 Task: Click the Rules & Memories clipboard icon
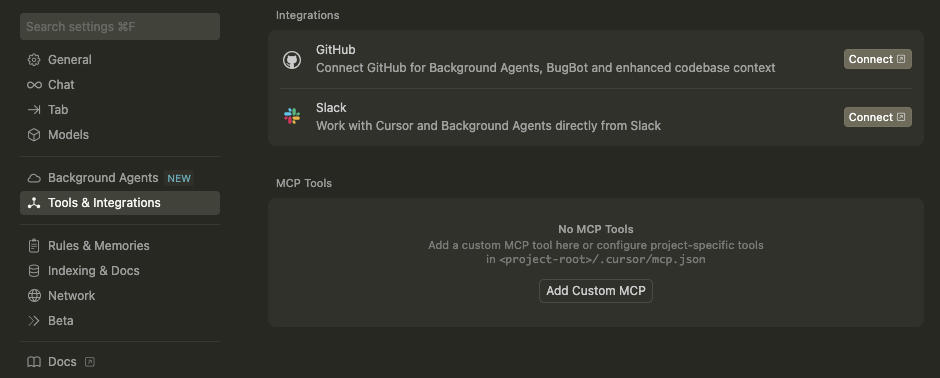[34, 246]
